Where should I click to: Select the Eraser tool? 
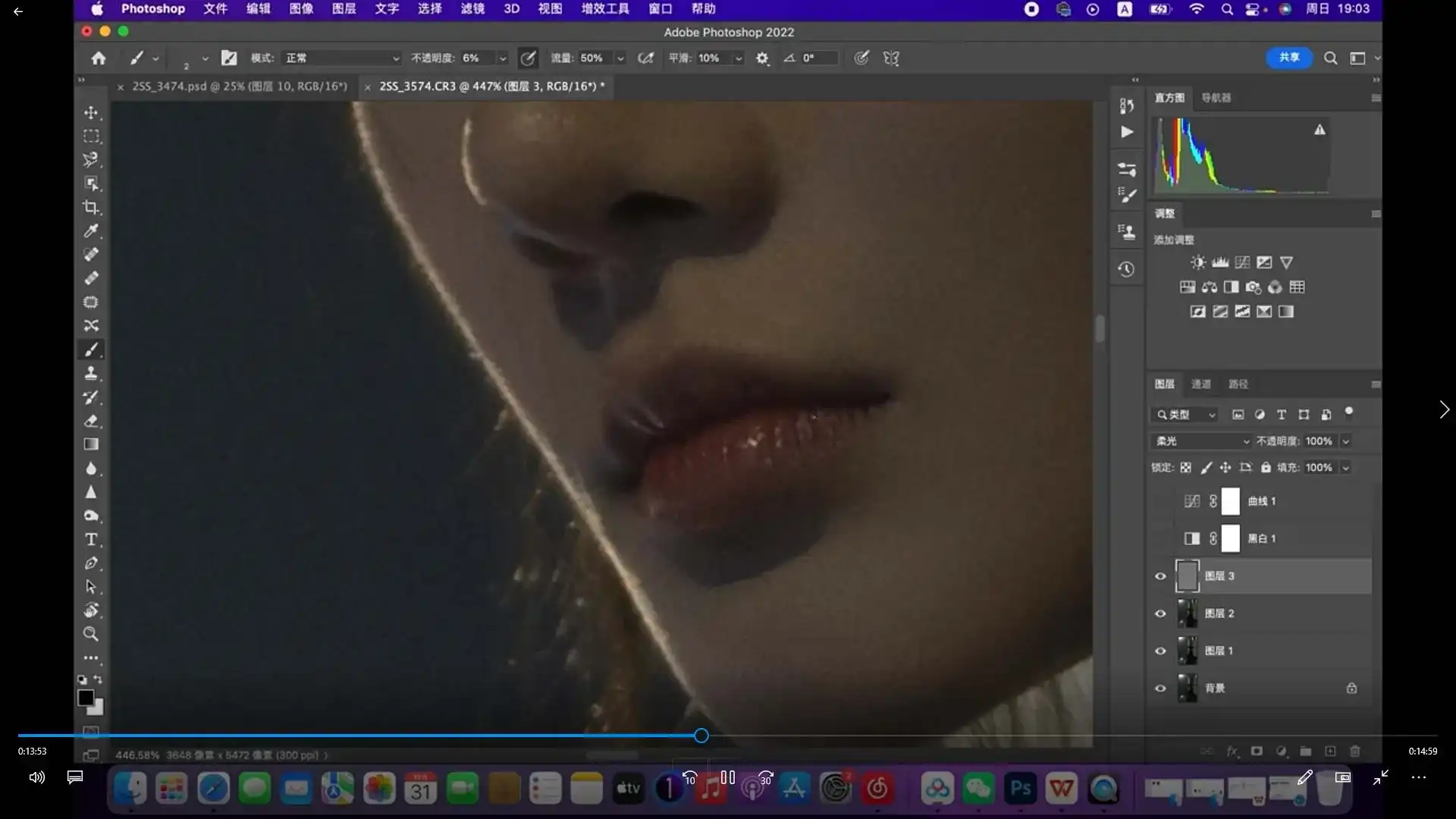point(91,421)
